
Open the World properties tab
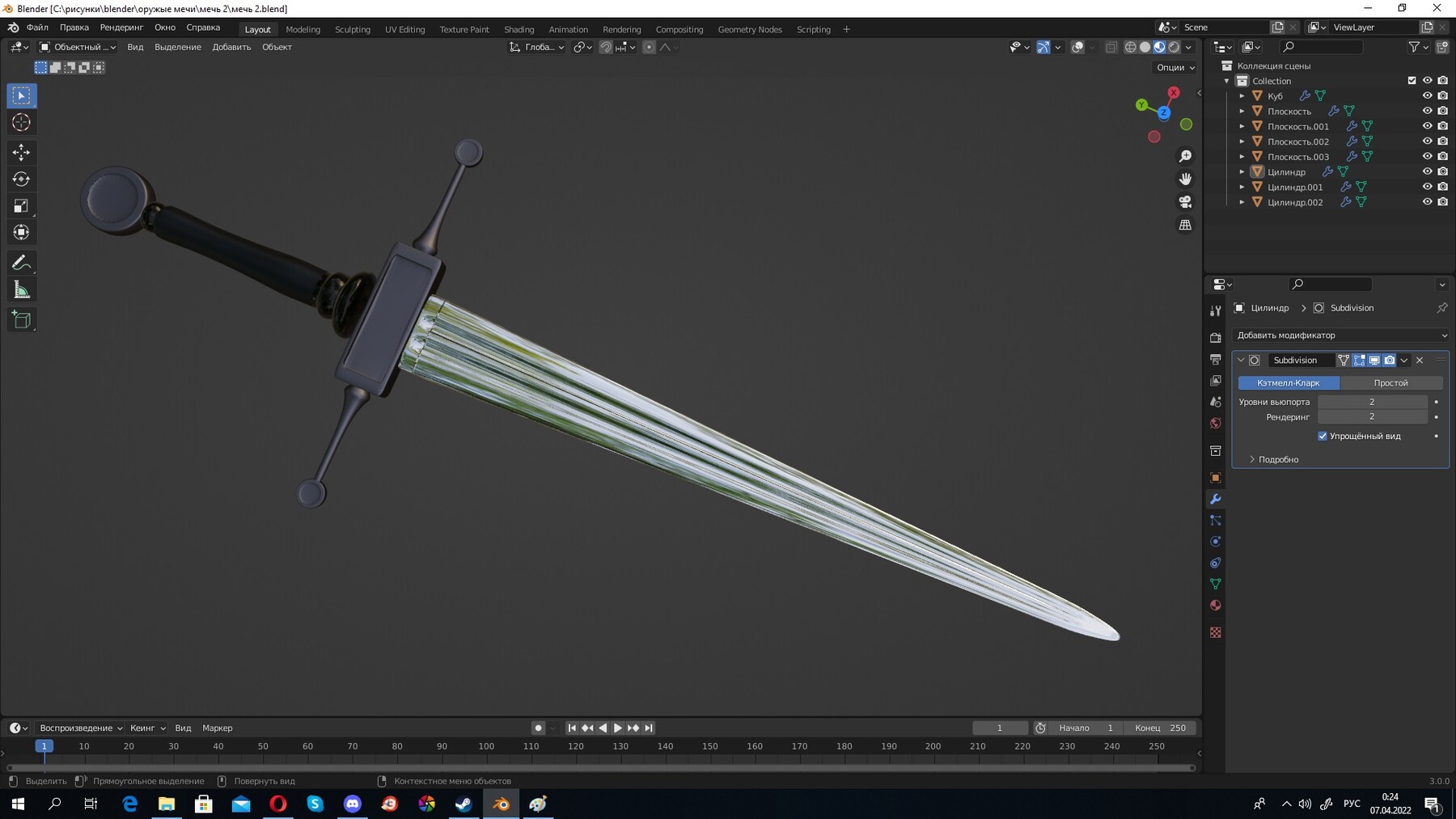point(1216,423)
